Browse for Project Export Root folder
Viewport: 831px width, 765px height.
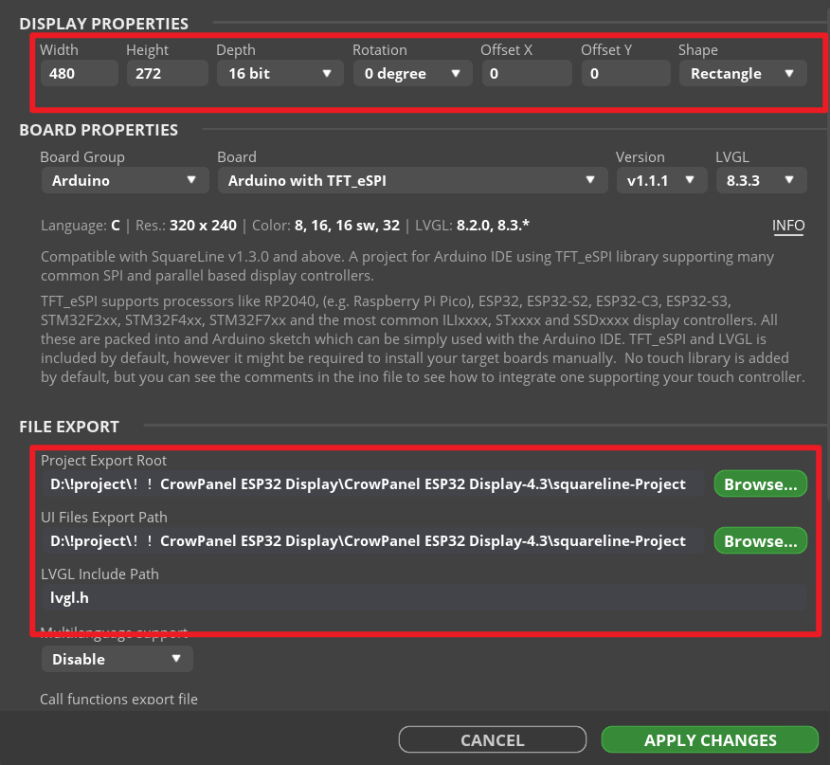(761, 484)
